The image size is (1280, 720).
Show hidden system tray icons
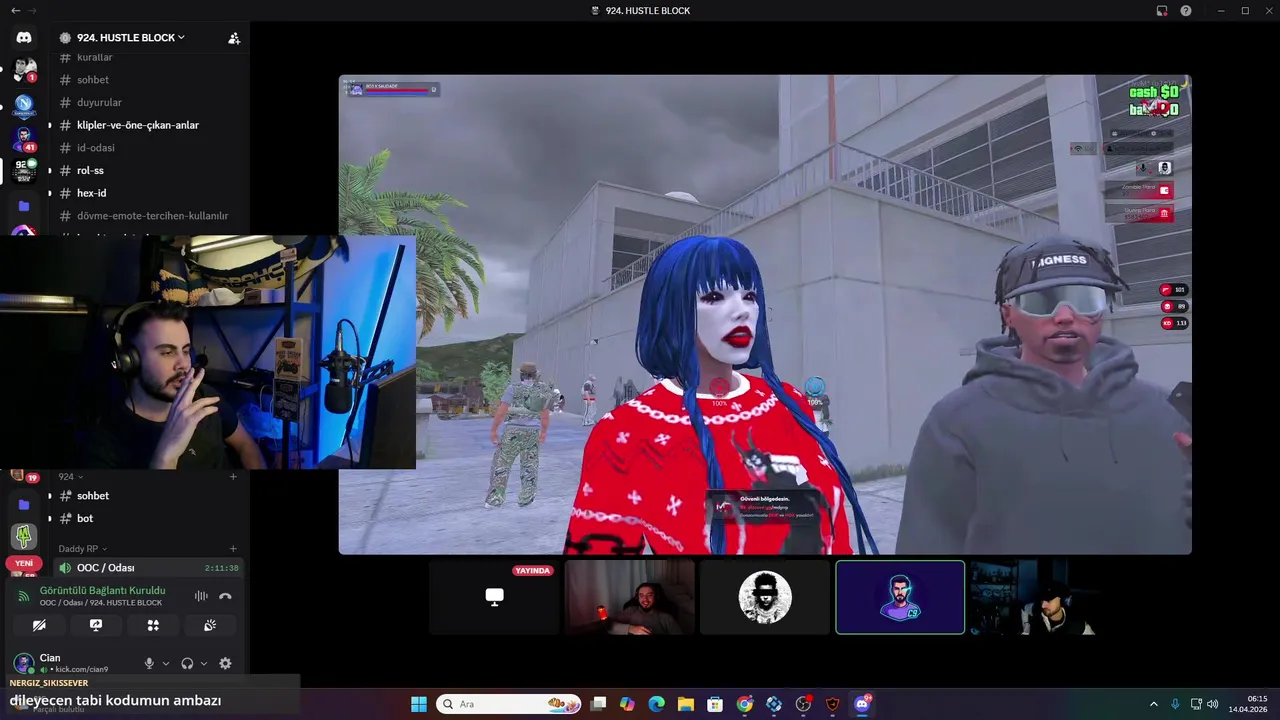point(1155,704)
